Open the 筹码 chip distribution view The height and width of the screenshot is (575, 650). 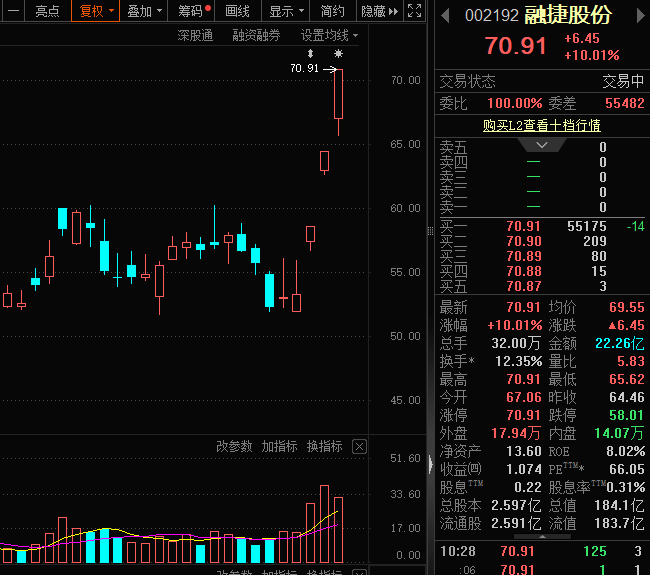(x=191, y=11)
